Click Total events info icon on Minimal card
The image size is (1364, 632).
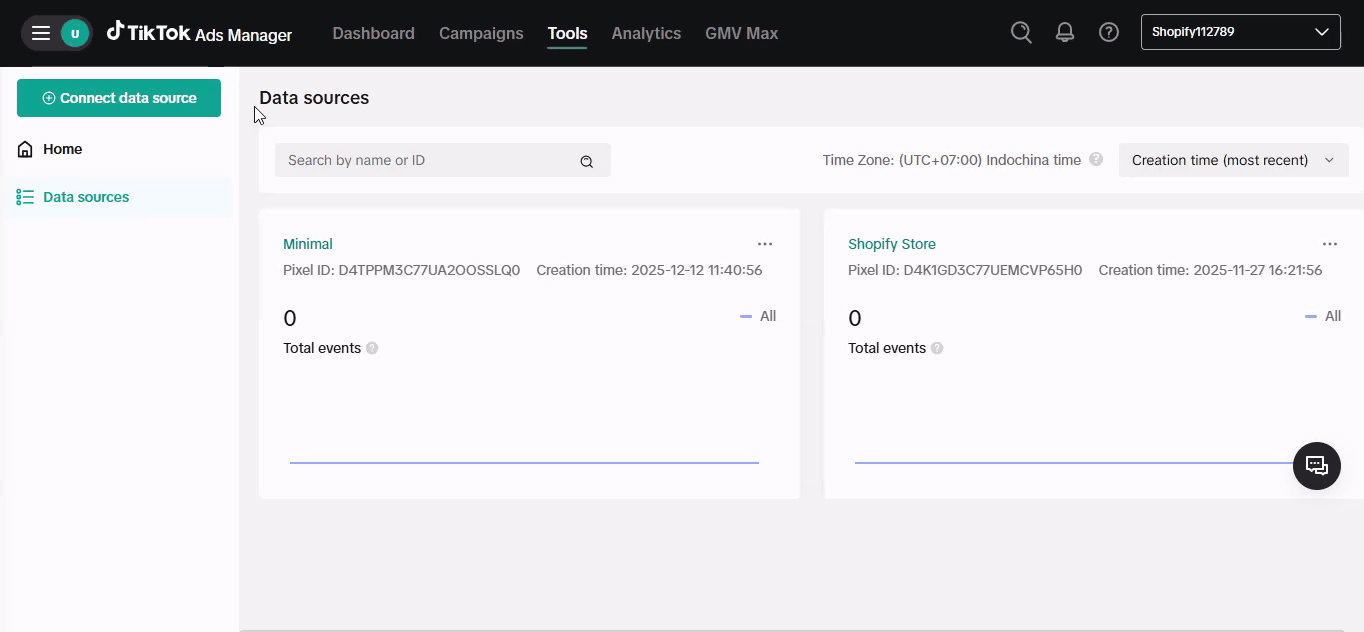click(372, 348)
